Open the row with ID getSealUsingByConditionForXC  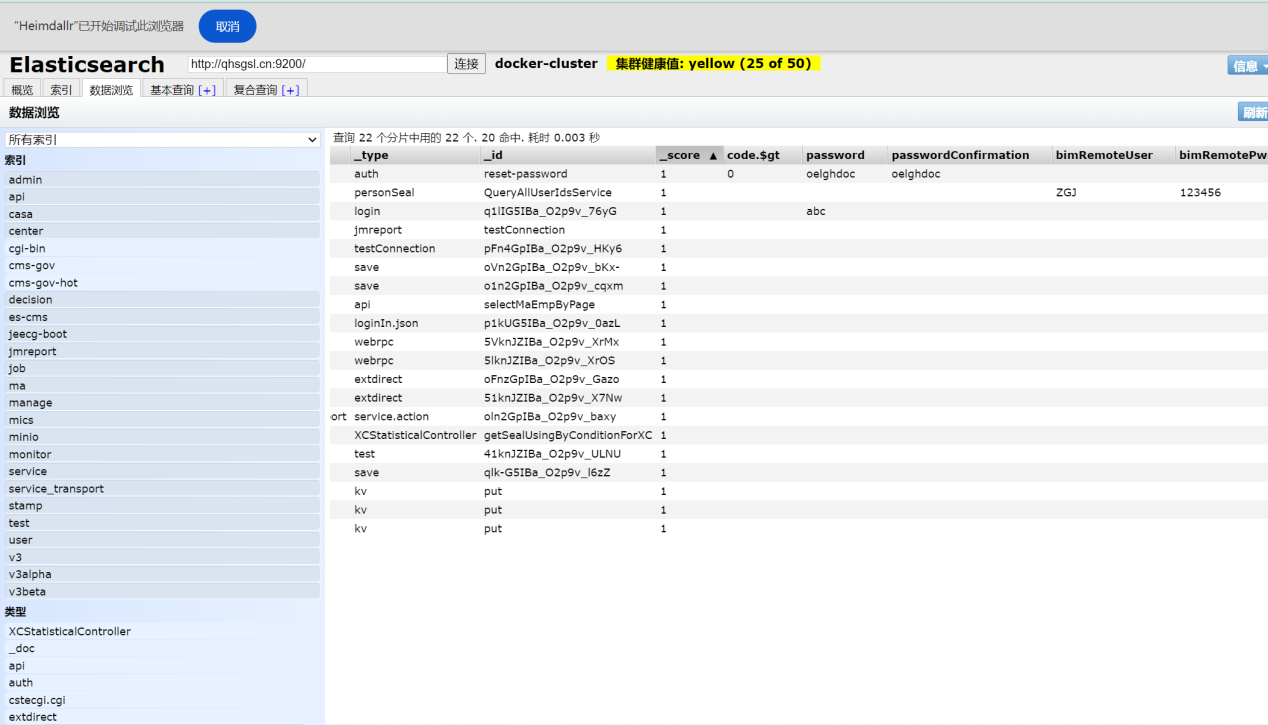[x=799, y=436]
